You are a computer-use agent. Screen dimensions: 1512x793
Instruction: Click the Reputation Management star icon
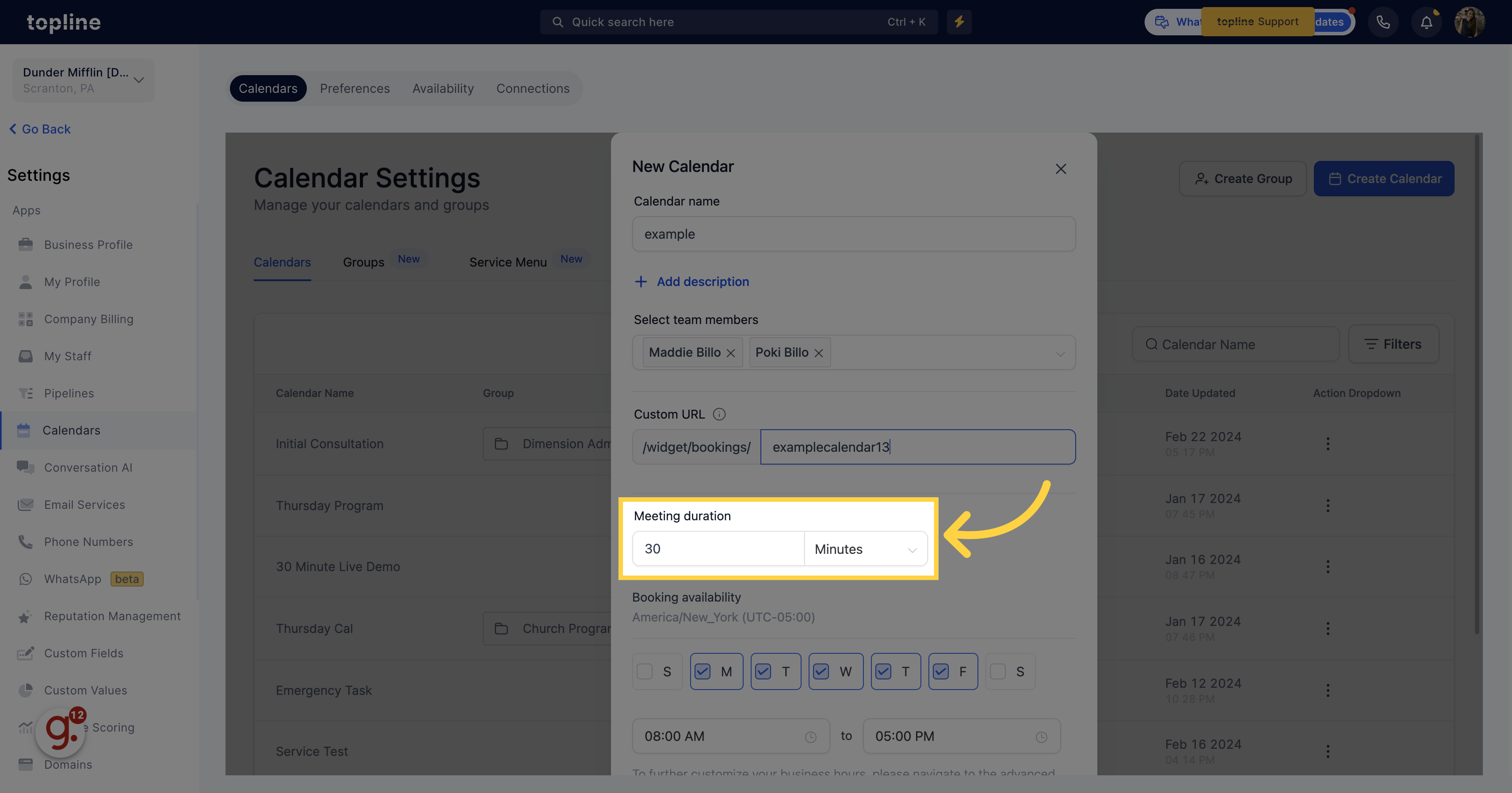tap(25, 616)
